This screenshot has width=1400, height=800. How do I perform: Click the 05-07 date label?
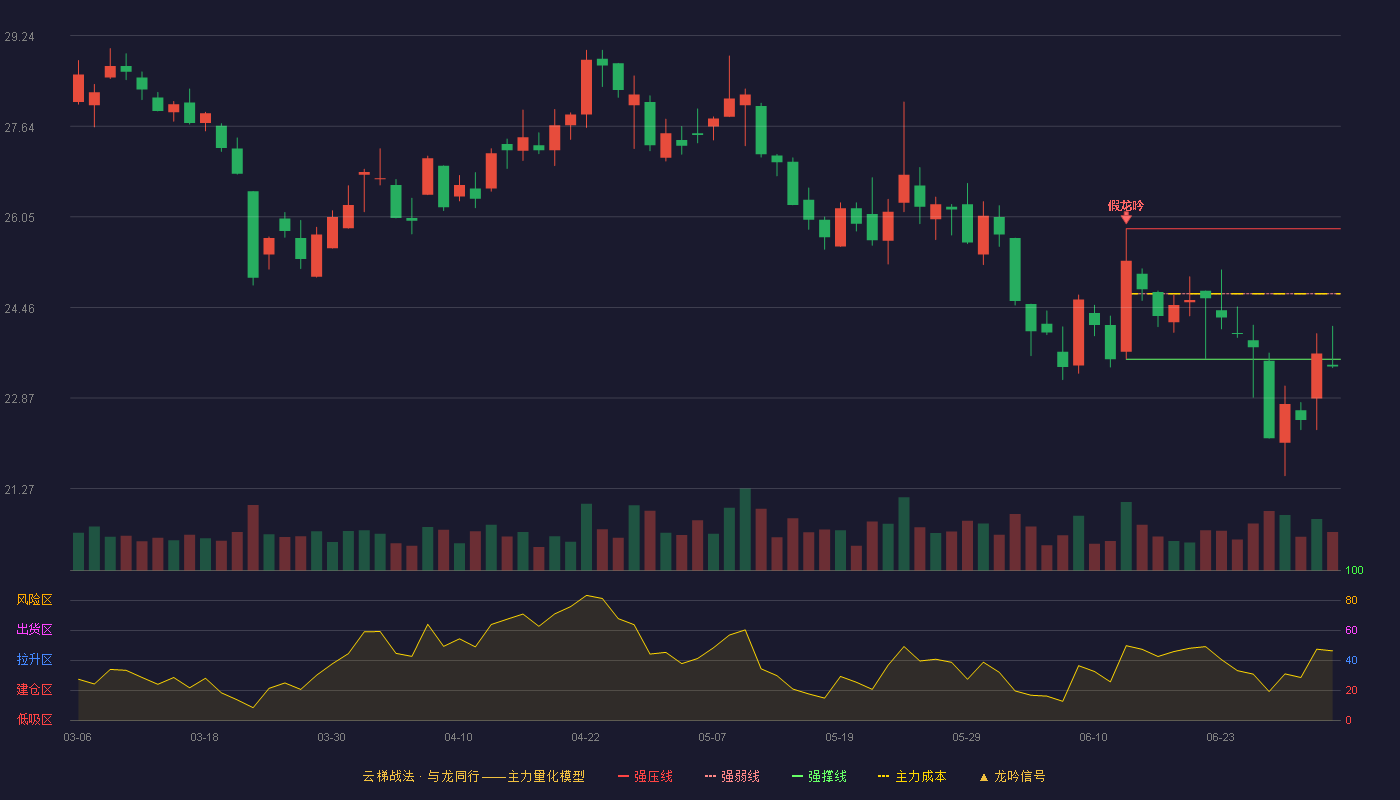tap(712, 737)
